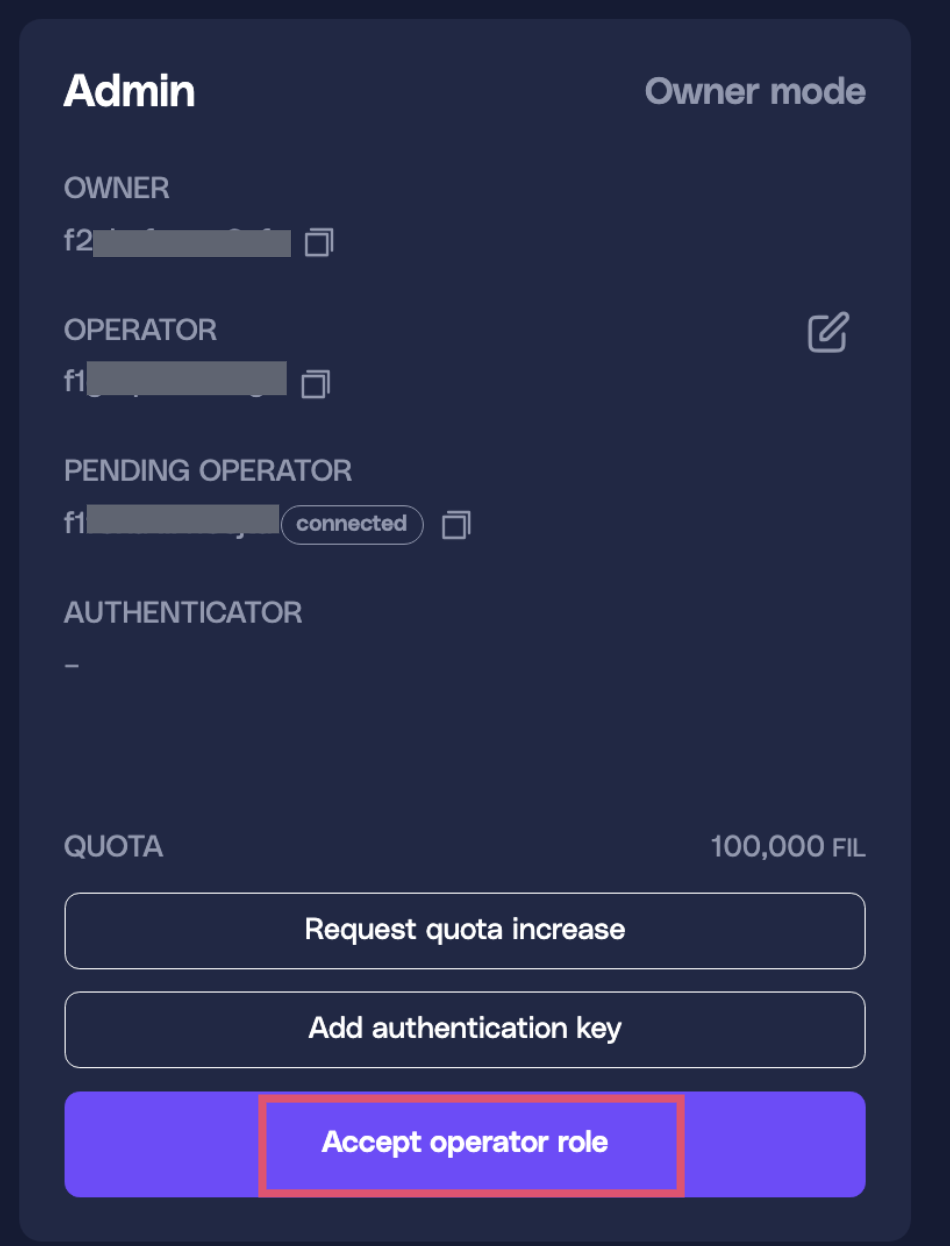
Task: Copy the pending operator address
Action: [456, 525]
